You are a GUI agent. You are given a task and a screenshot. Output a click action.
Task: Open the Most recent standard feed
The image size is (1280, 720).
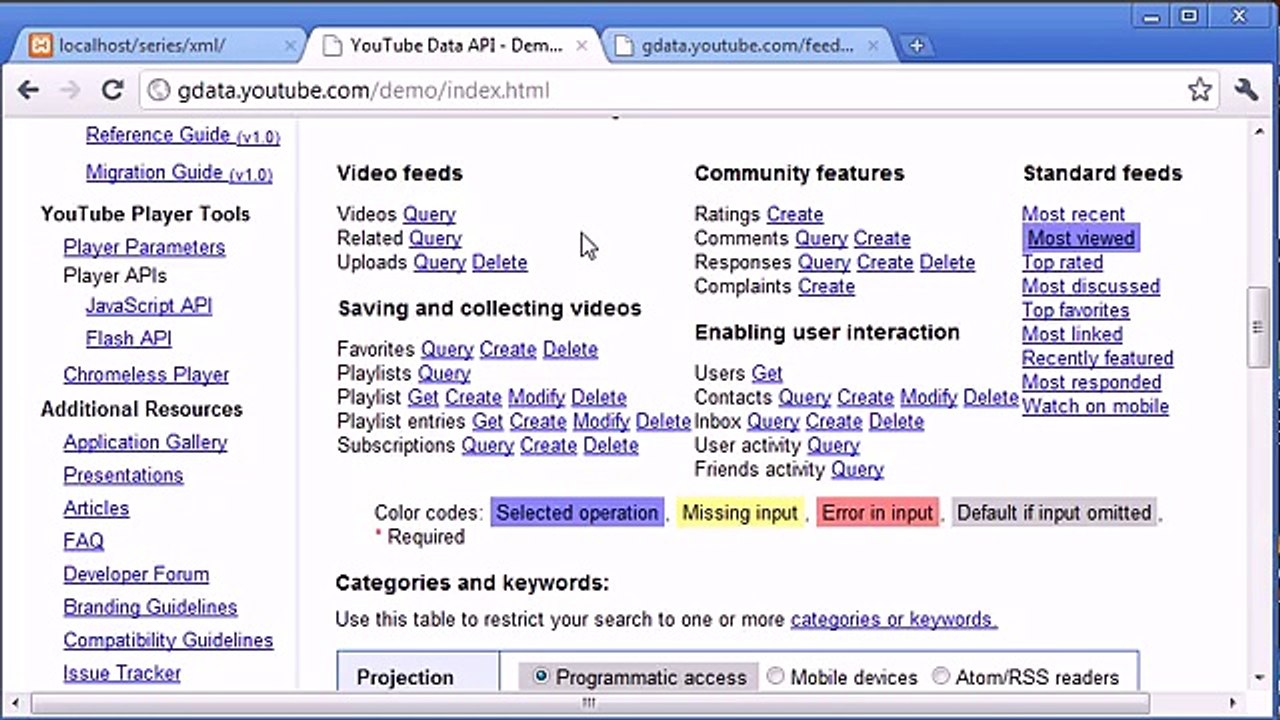coord(1073,214)
